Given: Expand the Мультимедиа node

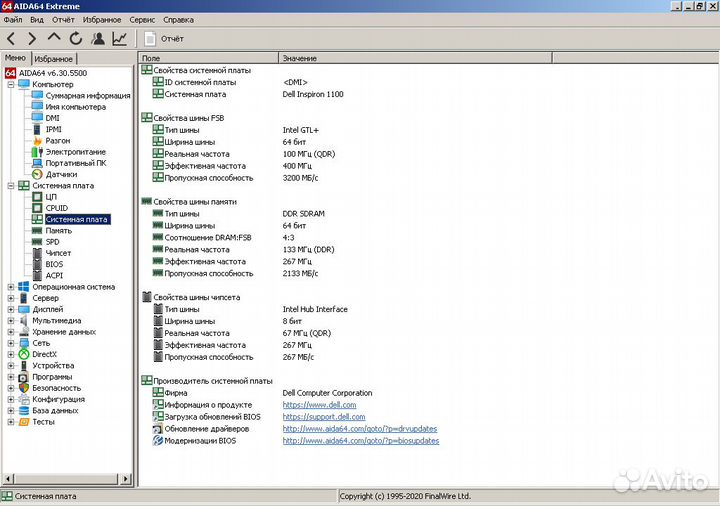Looking at the screenshot, I should click(11, 321).
